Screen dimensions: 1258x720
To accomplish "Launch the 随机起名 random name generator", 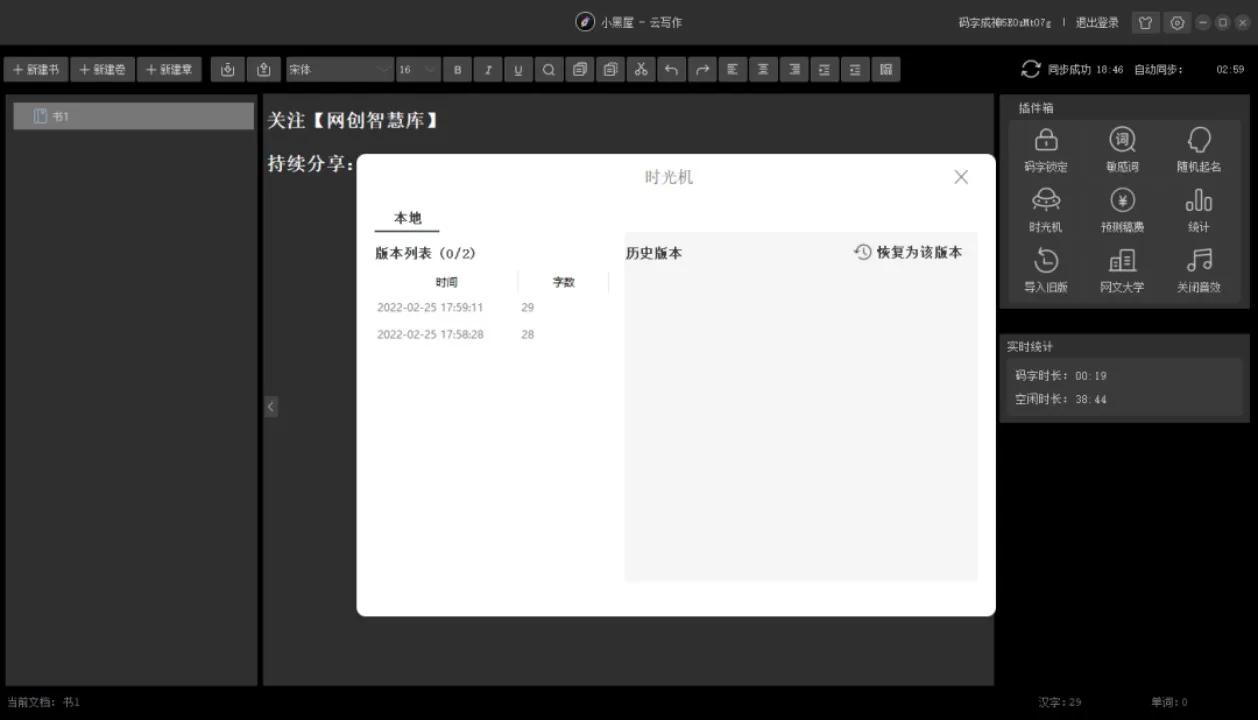I will tap(1197, 150).
